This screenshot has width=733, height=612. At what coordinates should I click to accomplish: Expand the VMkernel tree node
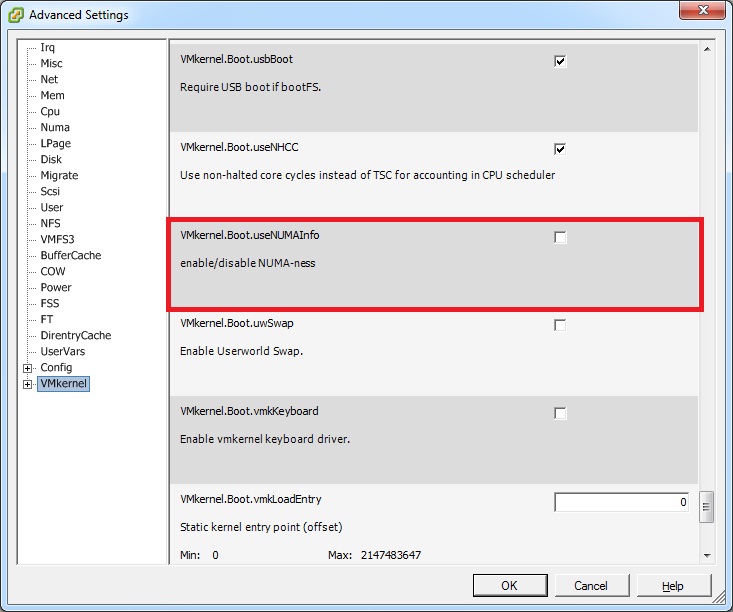pos(28,384)
